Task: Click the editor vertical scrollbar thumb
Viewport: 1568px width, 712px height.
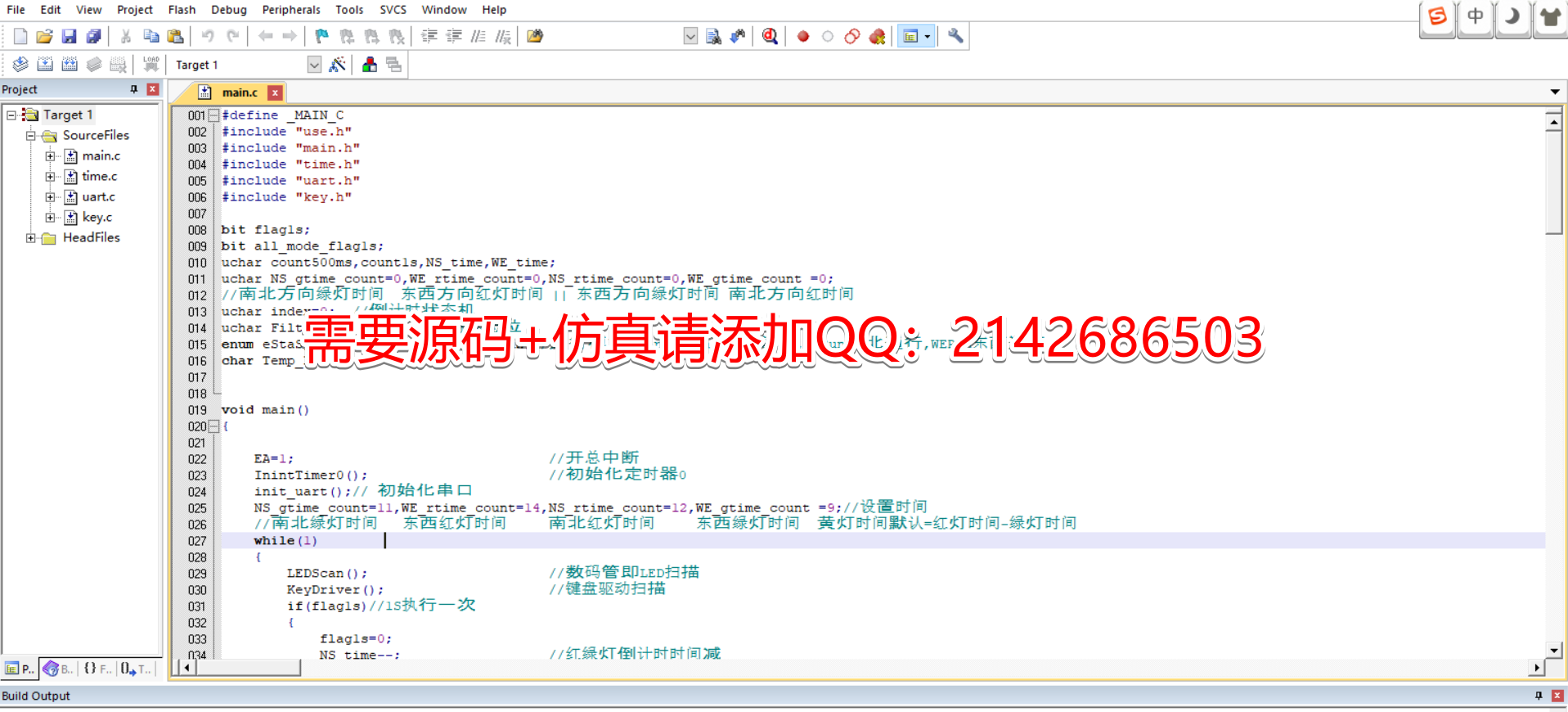Action: click(1554, 183)
